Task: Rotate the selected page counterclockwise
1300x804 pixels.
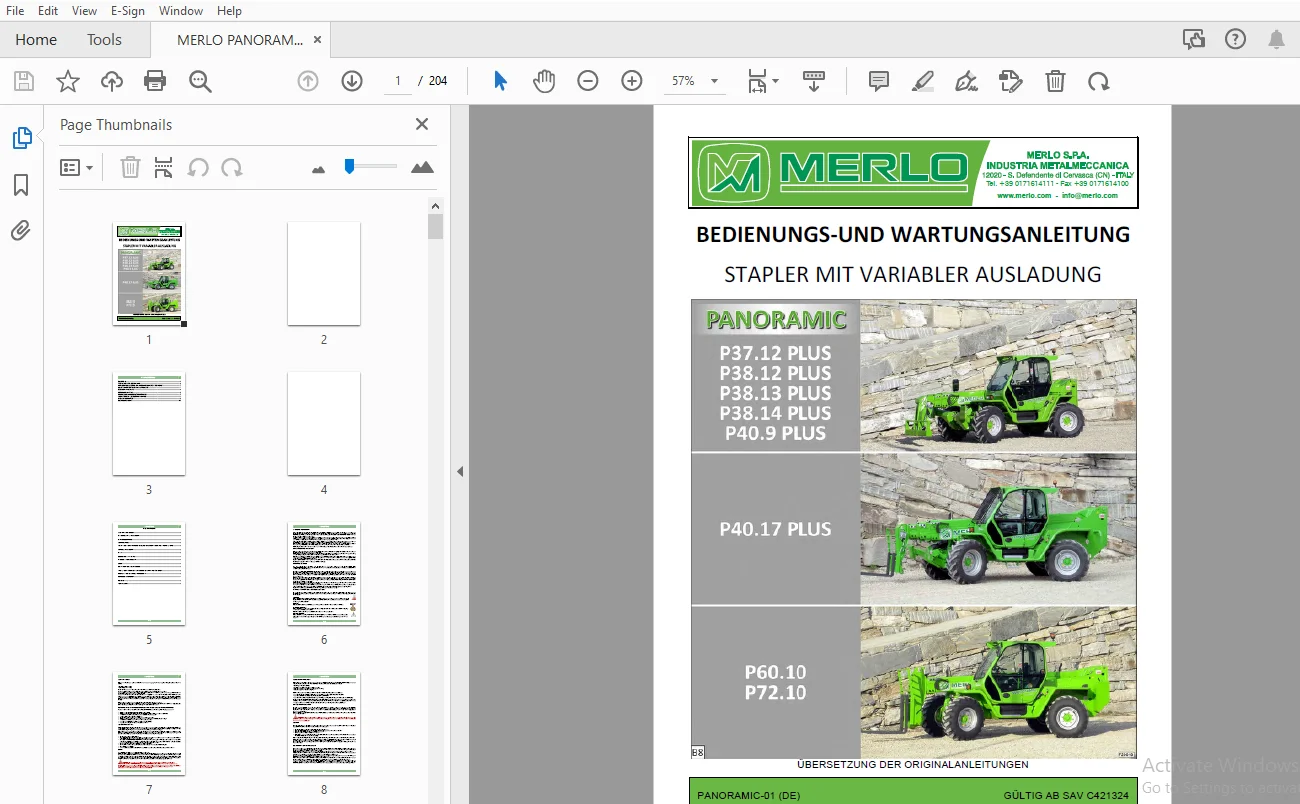Action: click(198, 167)
